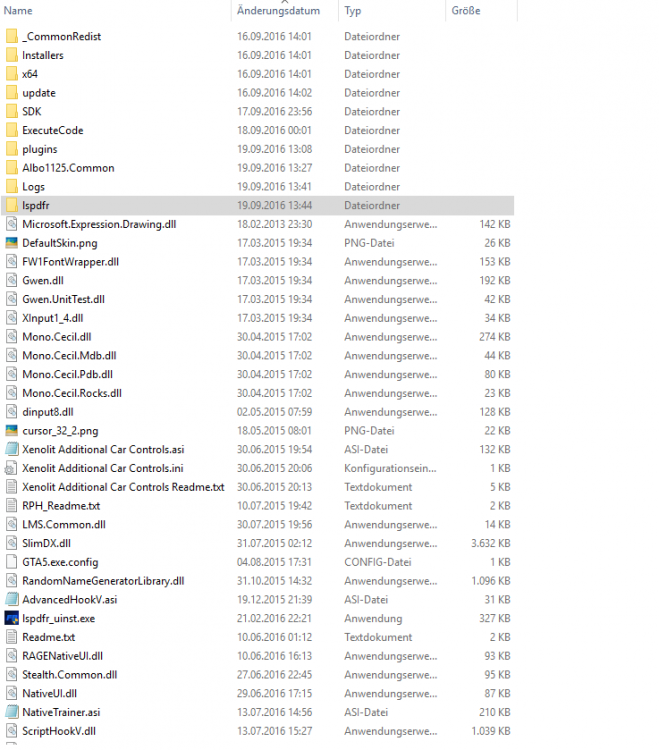This screenshot has height=750, width=659.
Task: Click the type Anwendung of lspdfr_uinst.exe
Action: (x=373, y=618)
